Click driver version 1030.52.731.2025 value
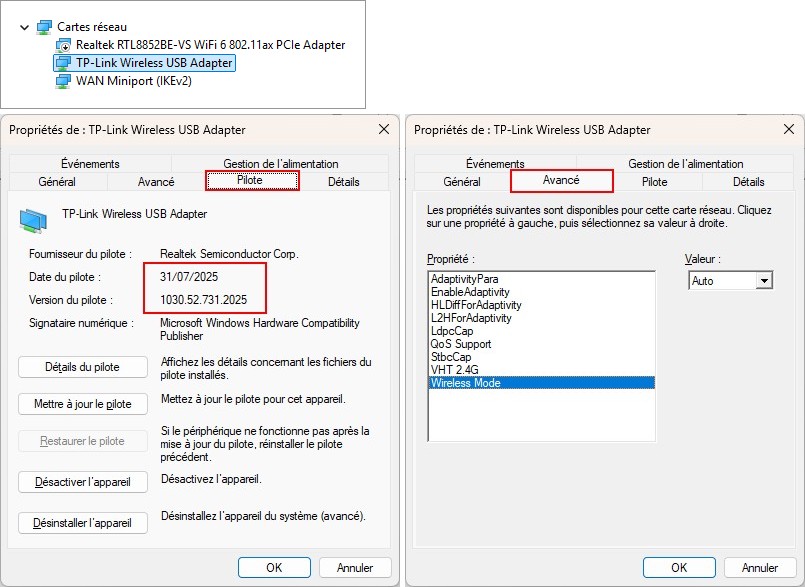This screenshot has width=805, height=587. tap(203, 300)
